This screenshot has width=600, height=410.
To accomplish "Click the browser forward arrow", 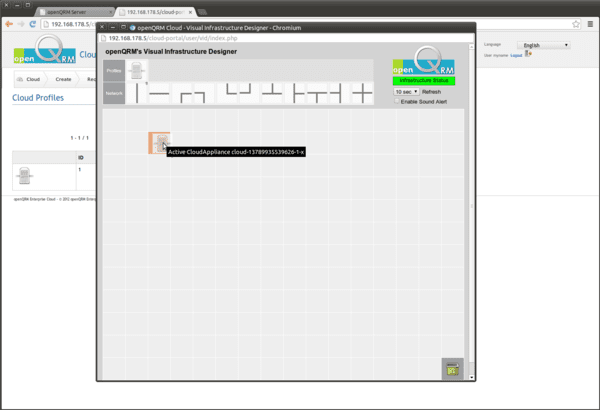I will (x=21, y=24).
